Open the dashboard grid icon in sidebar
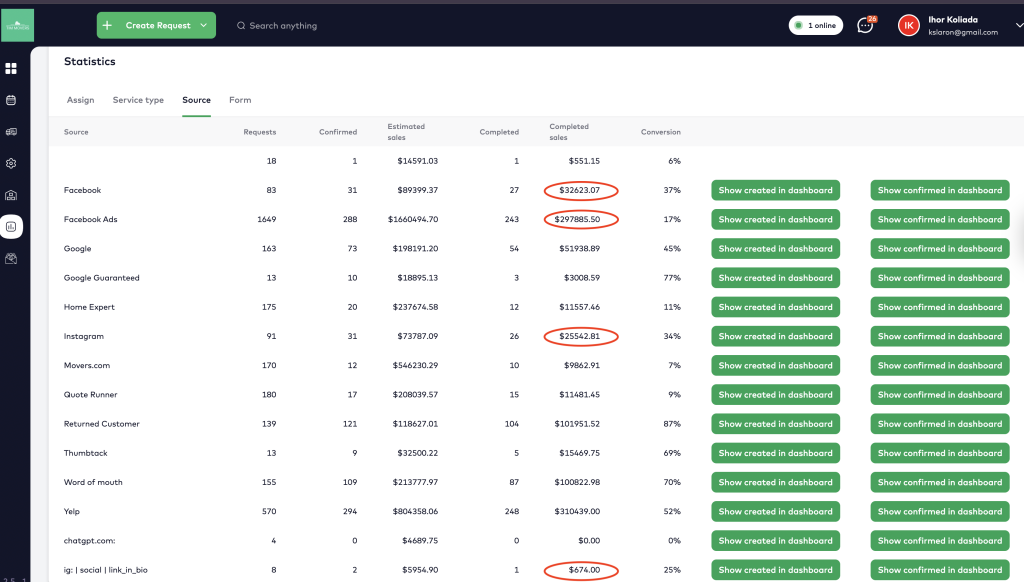Viewport: 1024px width, 582px height. pyautogui.click(x=11, y=69)
